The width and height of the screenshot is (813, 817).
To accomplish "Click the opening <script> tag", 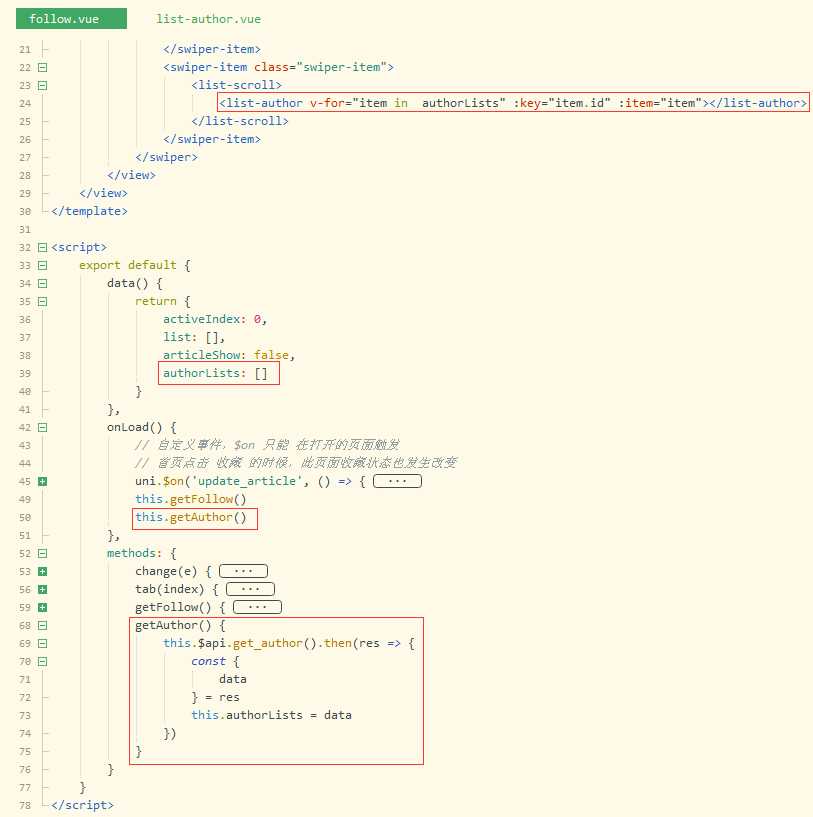I will tap(79, 247).
